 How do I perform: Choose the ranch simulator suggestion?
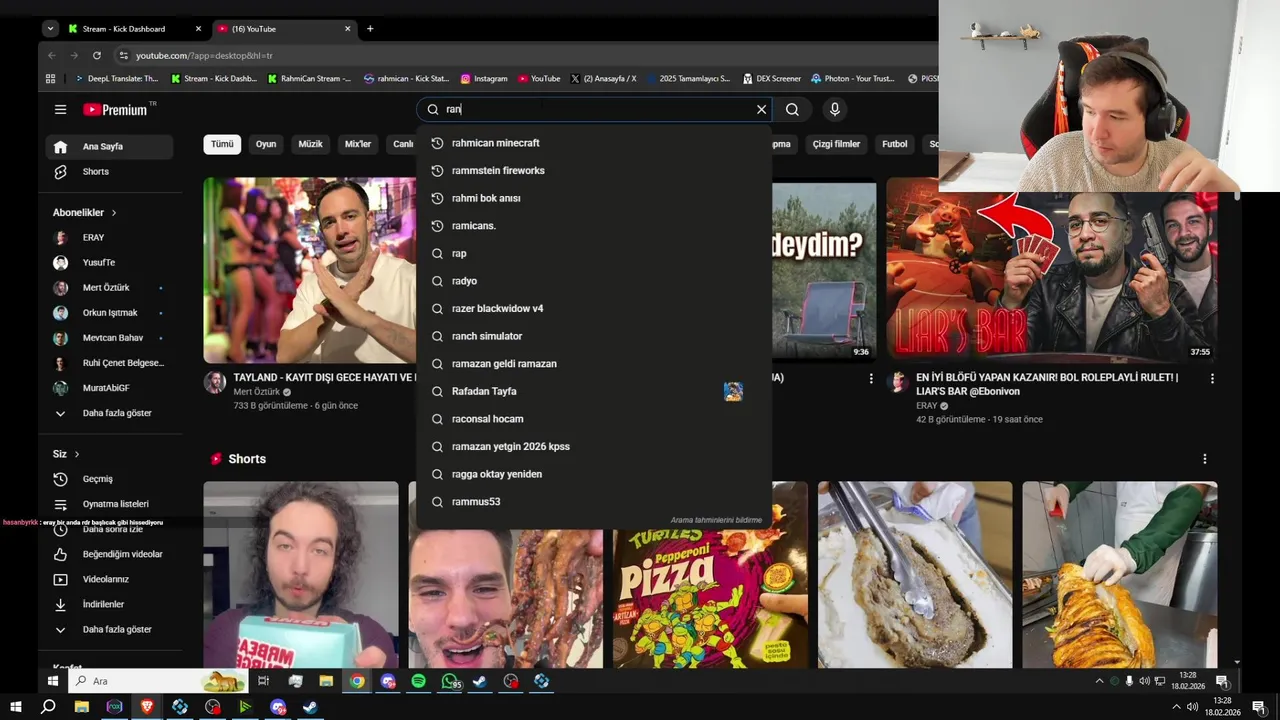click(594, 336)
